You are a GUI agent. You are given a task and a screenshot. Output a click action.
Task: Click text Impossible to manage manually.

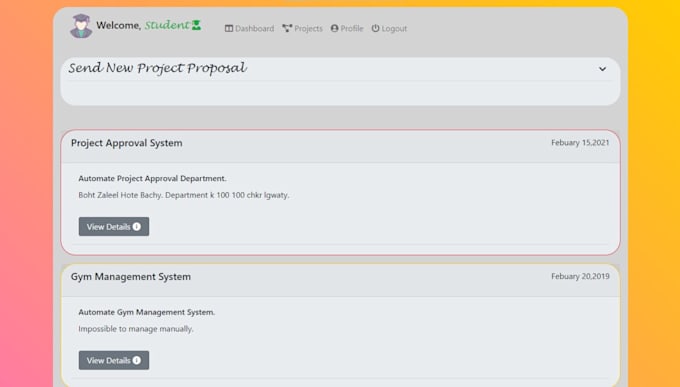coord(136,329)
